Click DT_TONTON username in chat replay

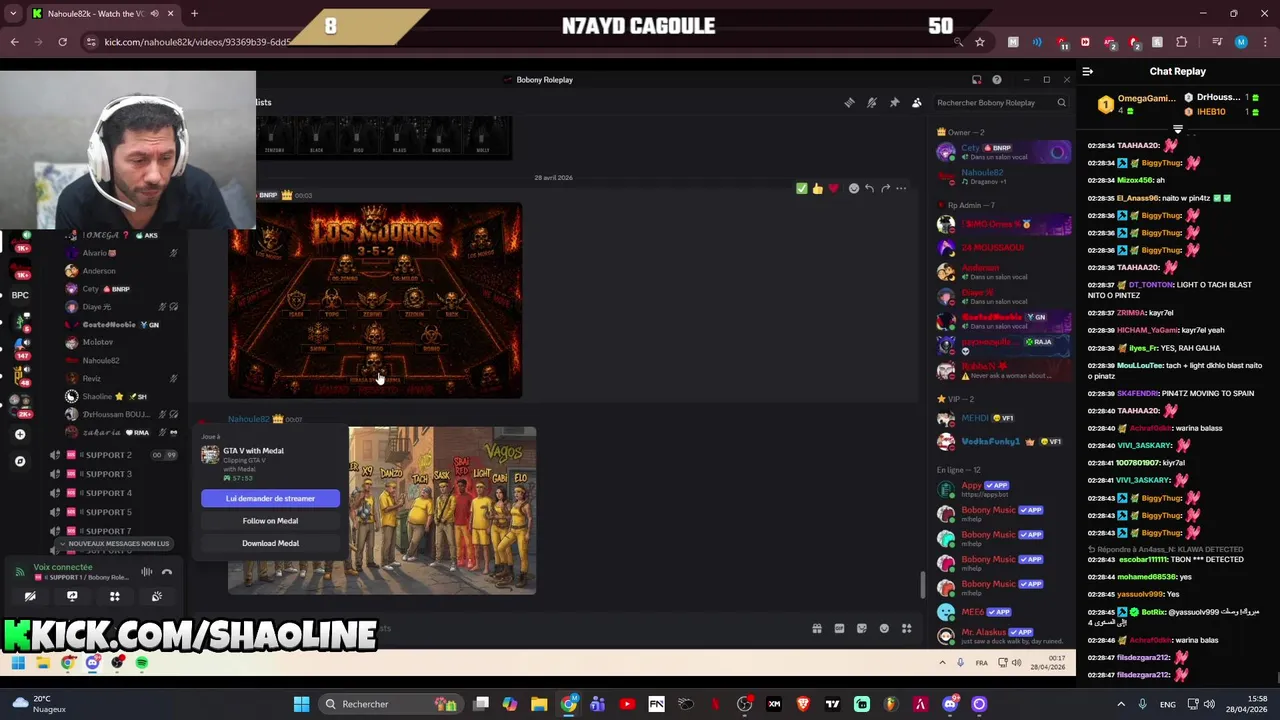[x=1150, y=285]
